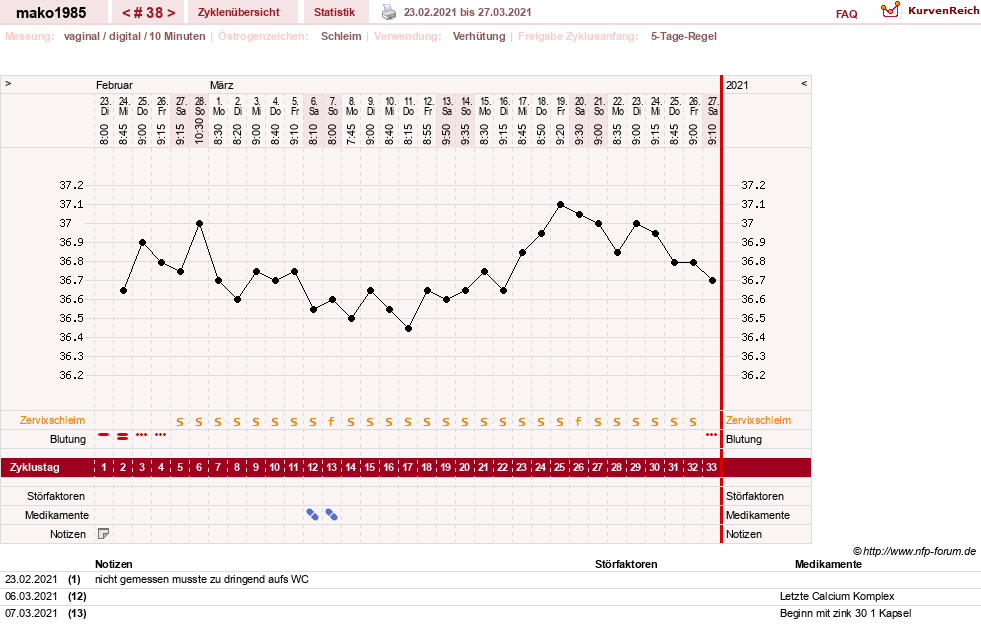
Task: Click the date 06.03.2021 in notes table
Action: coord(31,596)
